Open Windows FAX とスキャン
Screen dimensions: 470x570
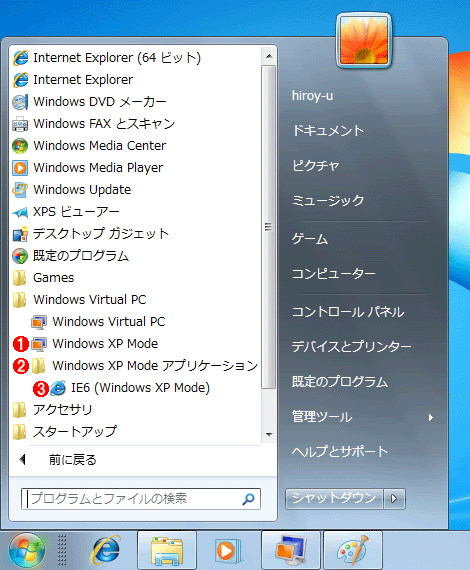(93, 124)
